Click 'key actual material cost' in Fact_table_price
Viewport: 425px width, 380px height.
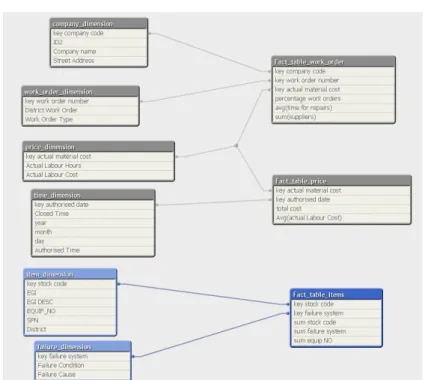tap(342, 190)
